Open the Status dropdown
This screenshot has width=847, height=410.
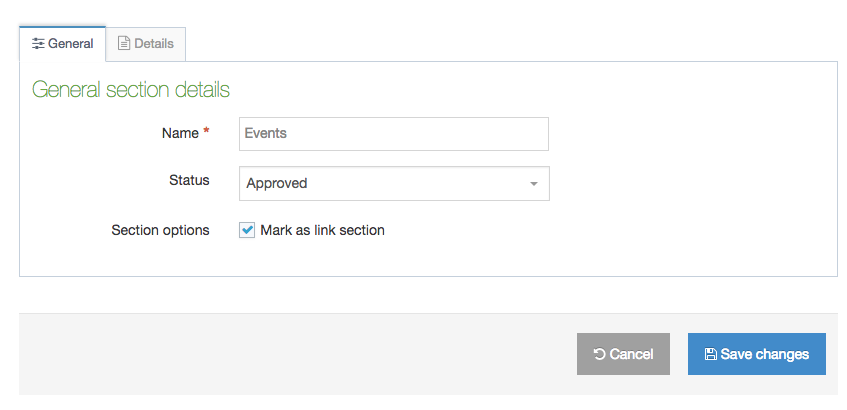394,183
